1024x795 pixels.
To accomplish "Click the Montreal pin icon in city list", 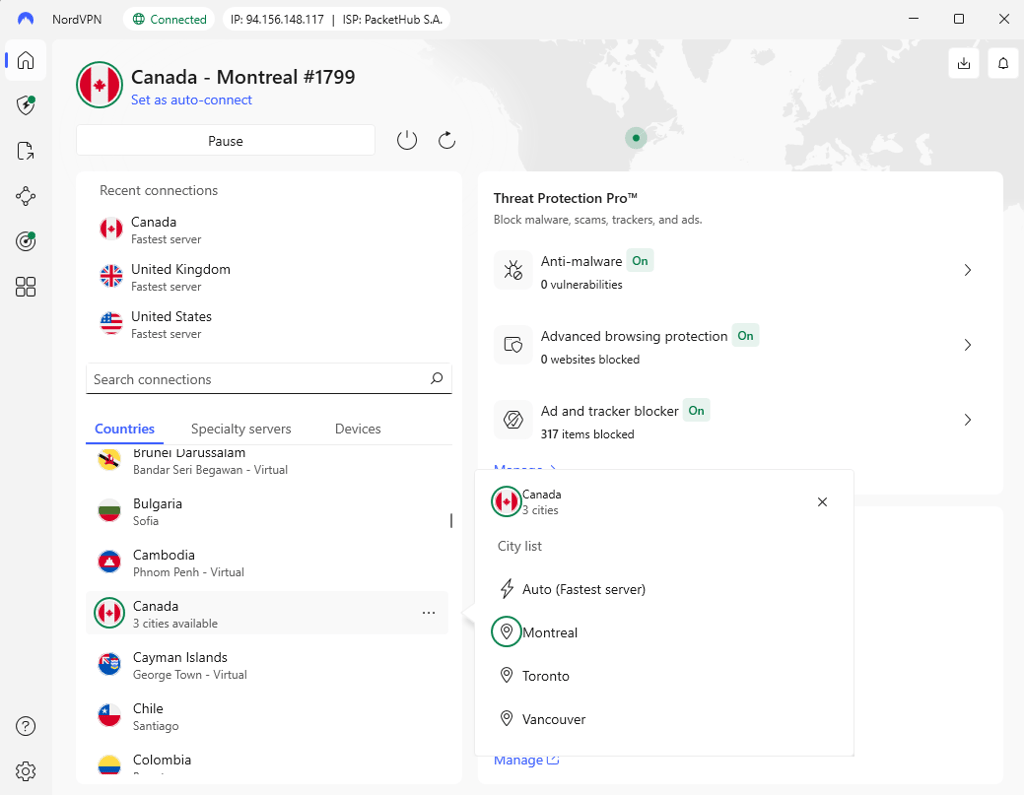I will [x=506, y=632].
